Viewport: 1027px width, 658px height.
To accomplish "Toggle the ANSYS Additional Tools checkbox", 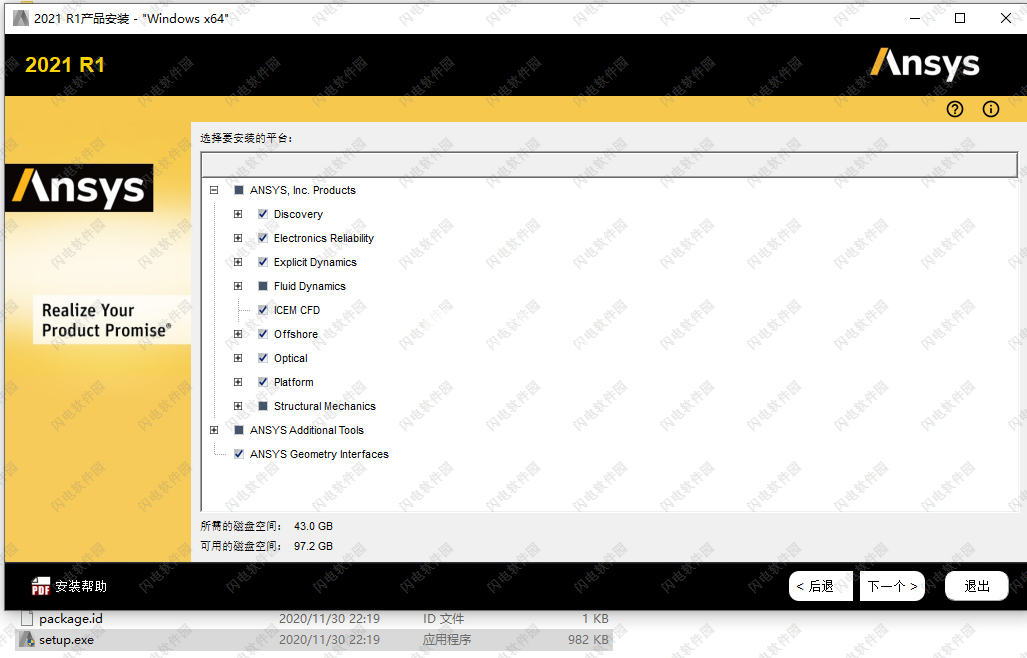I will click(239, 430).
